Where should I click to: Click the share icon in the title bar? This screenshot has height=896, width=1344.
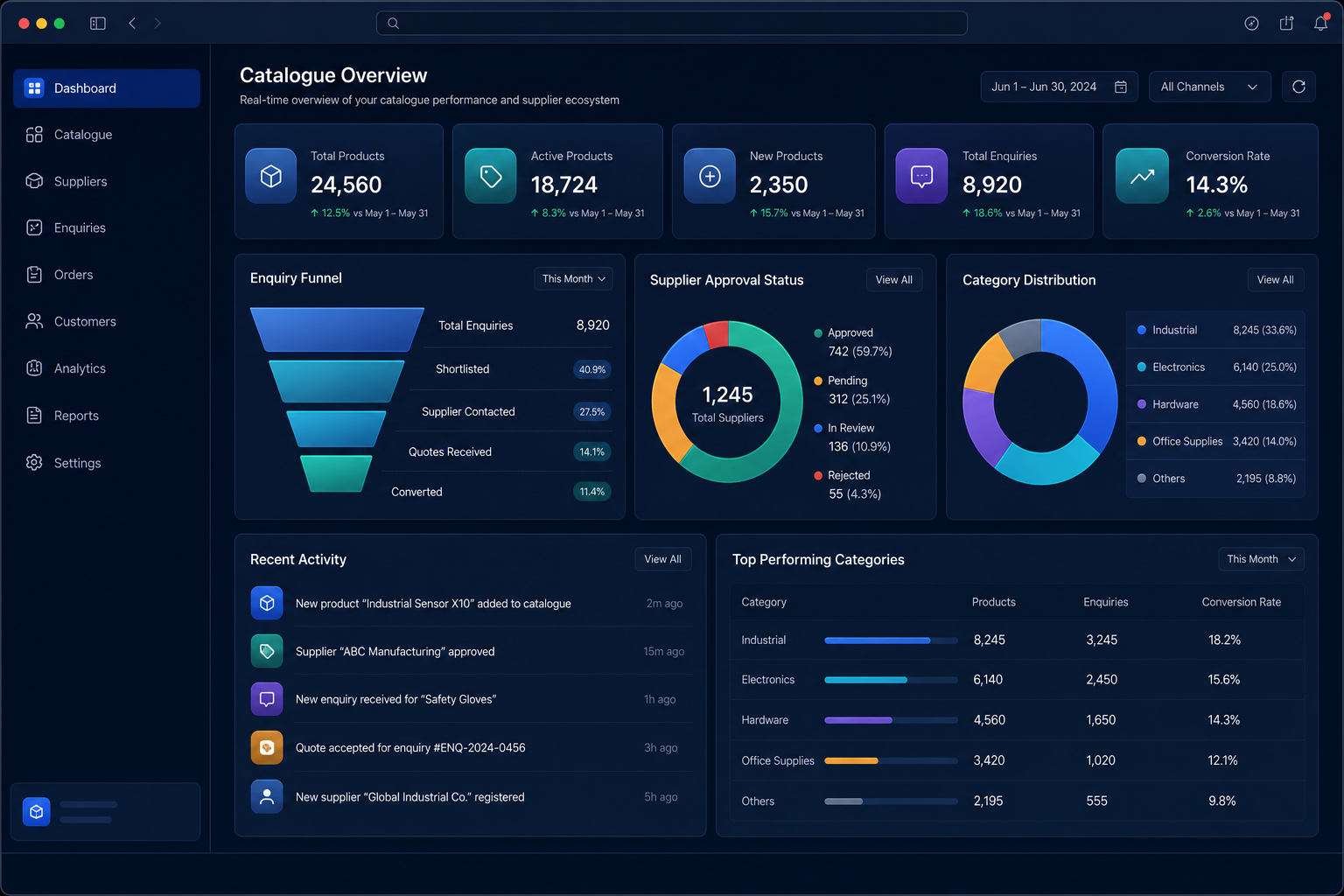[1286, 24]
